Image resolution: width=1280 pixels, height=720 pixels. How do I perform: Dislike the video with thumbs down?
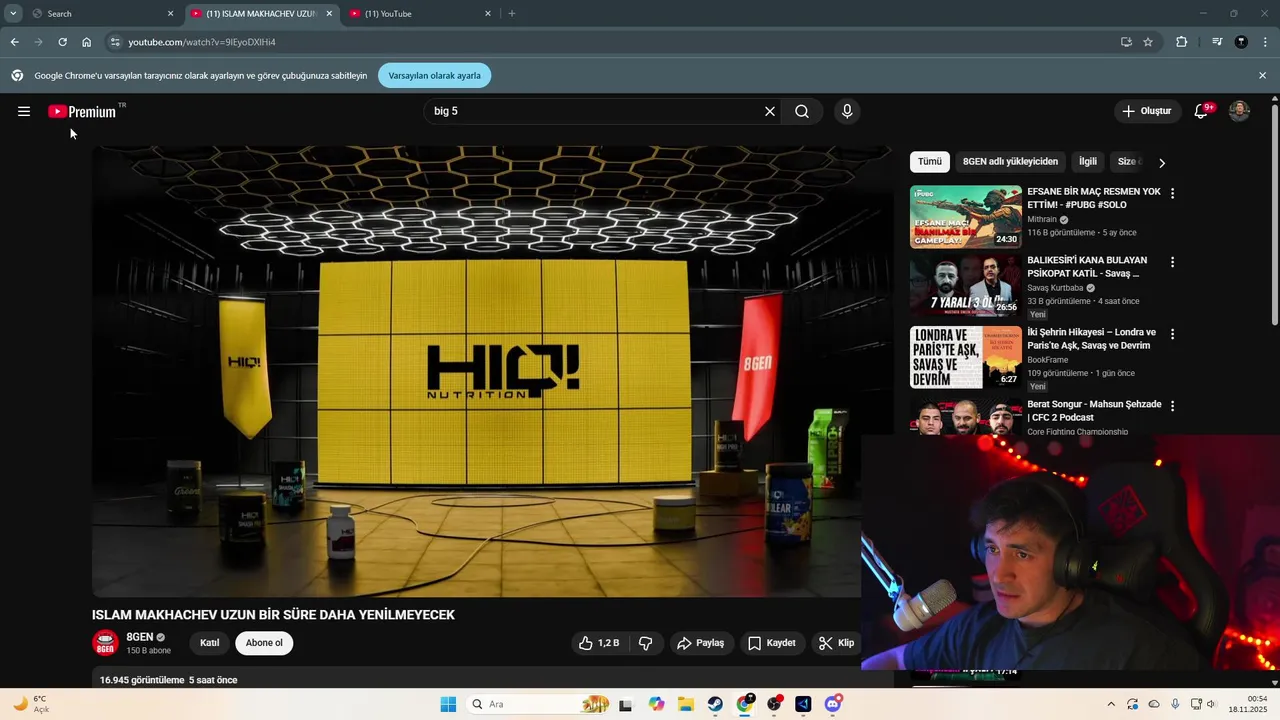click(x=646, y=643)
